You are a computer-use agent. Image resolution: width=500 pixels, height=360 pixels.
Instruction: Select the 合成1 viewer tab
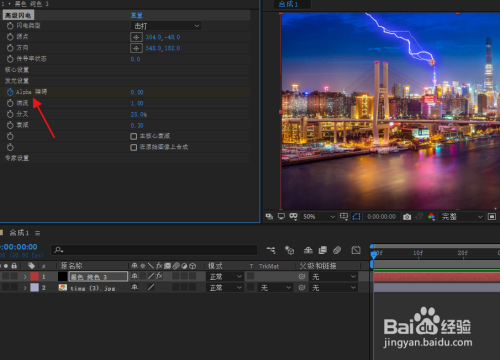pos(289,4)
